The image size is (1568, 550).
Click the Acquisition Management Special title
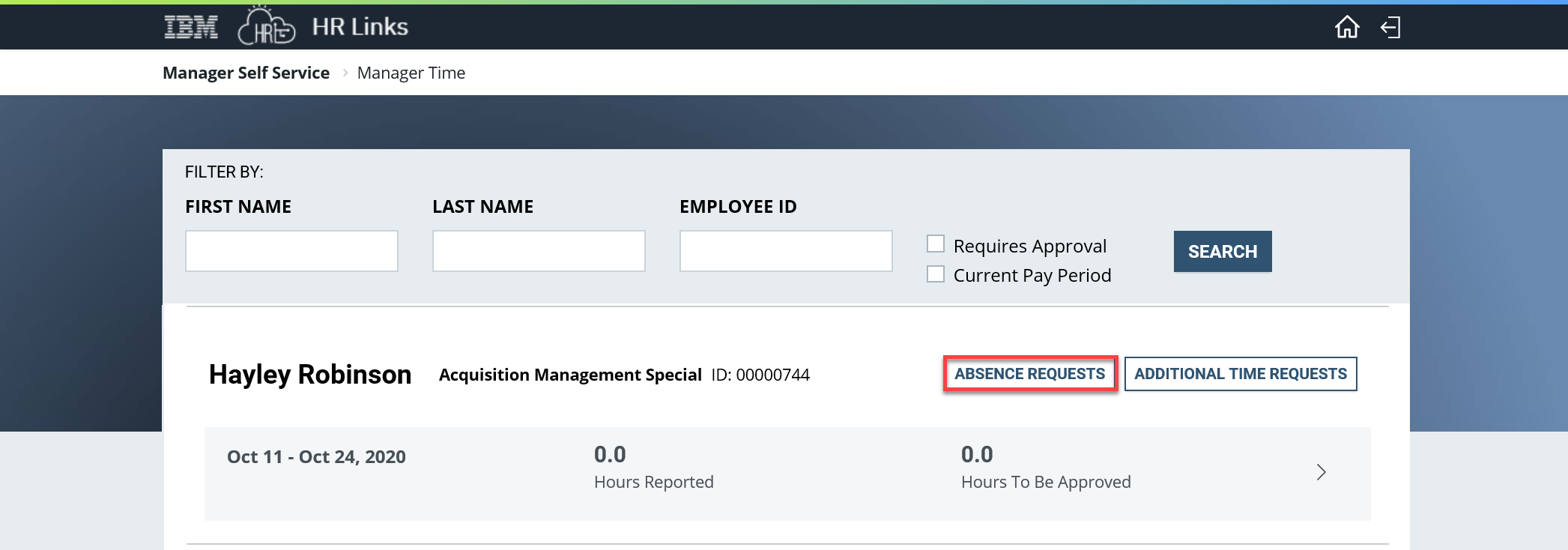click(570, 375)
